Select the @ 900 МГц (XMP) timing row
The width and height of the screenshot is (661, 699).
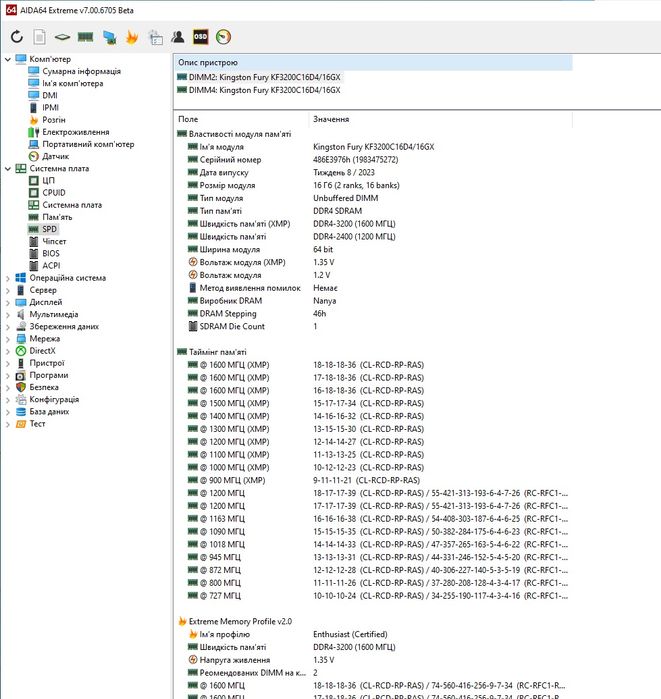point(372,481)
